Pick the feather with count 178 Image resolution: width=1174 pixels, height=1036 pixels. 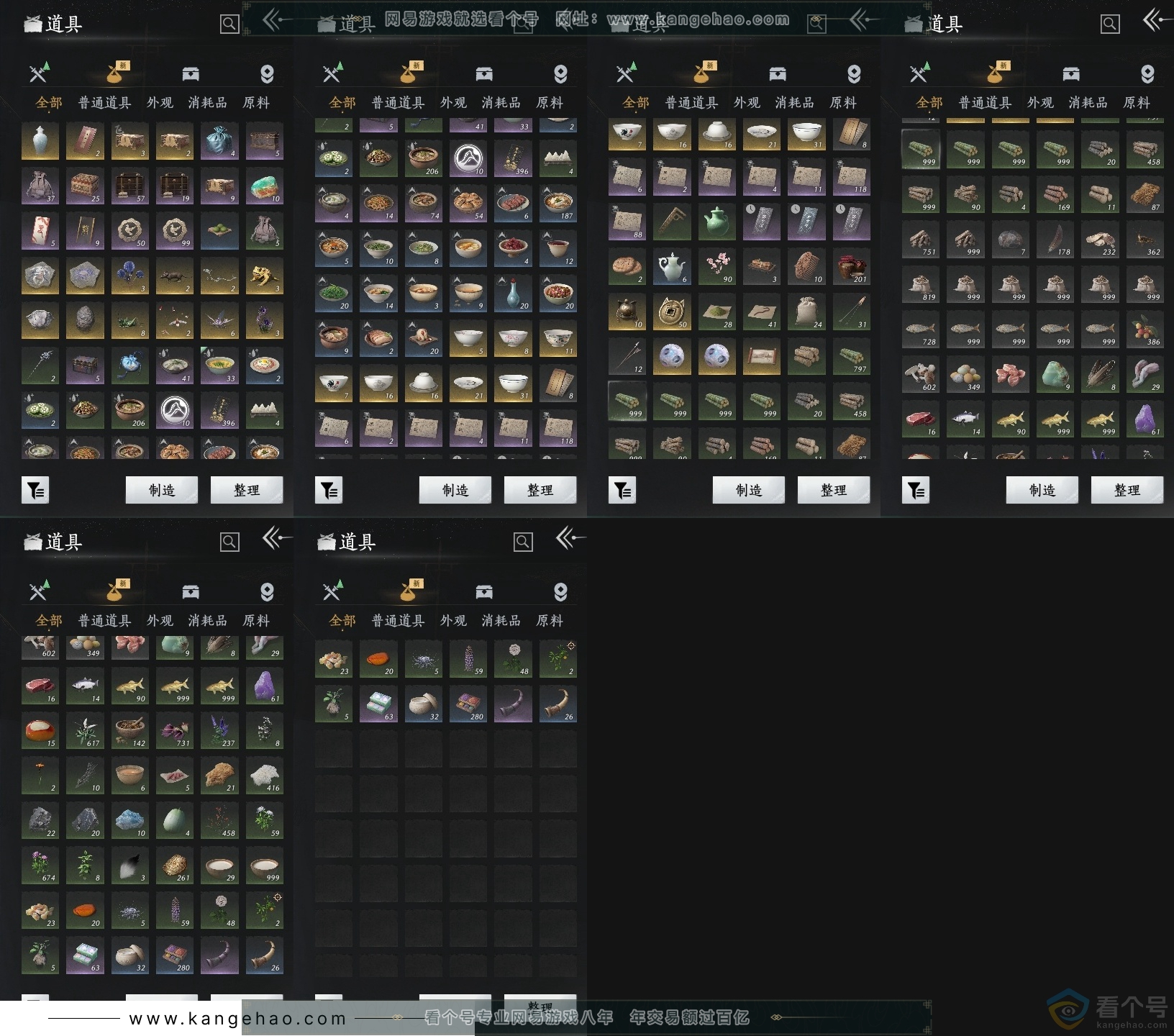(1055, 240)
